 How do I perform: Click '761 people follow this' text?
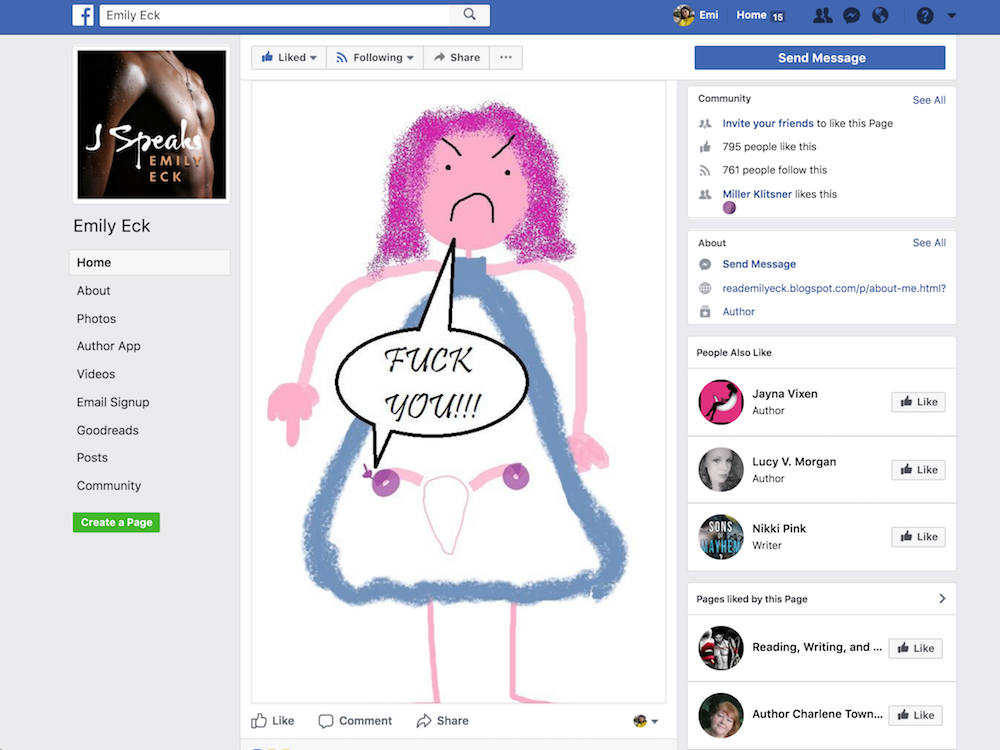[x=774, y=170]
